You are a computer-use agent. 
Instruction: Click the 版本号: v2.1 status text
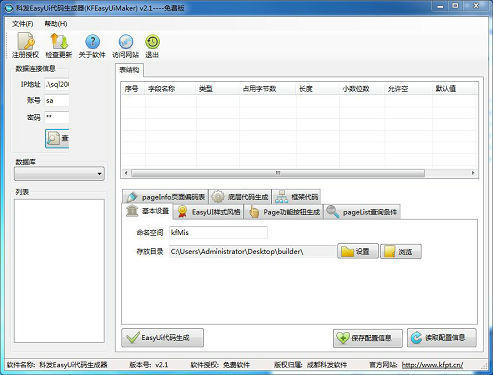coord(149,365)
